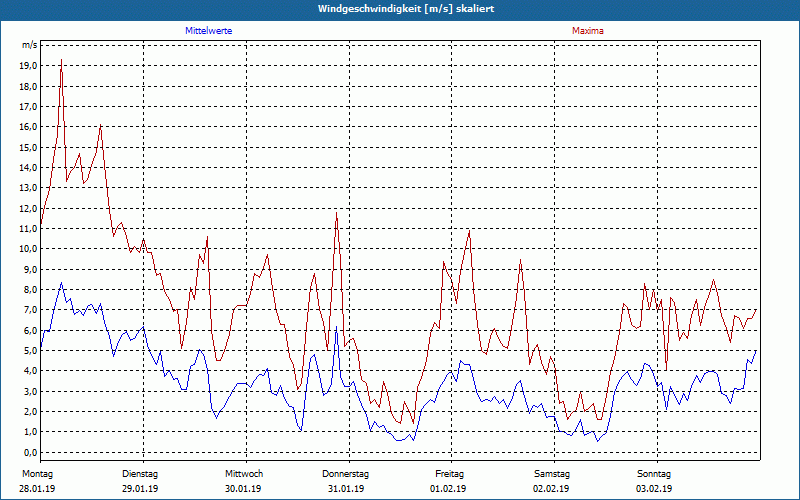Click the 0,0 y-axis value

point(30,452)
